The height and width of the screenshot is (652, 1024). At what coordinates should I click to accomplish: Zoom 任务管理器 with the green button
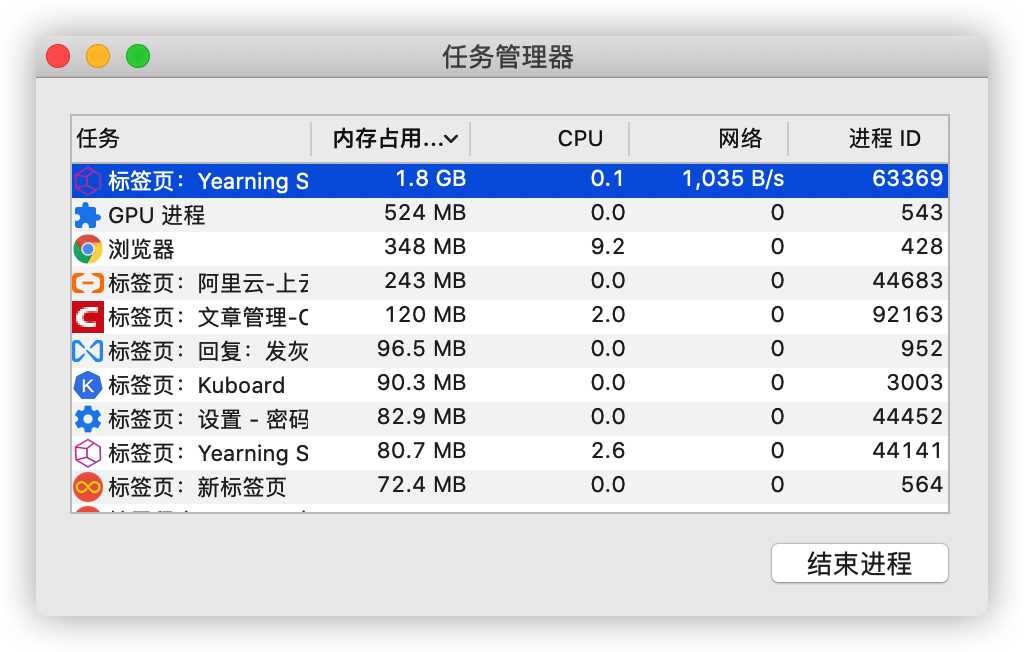coord(138,56)
